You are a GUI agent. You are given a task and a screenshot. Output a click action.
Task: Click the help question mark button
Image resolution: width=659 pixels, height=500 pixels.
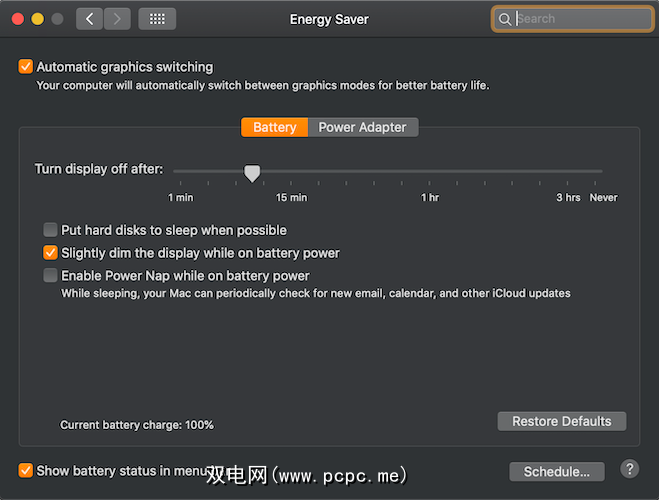point(630,469)
